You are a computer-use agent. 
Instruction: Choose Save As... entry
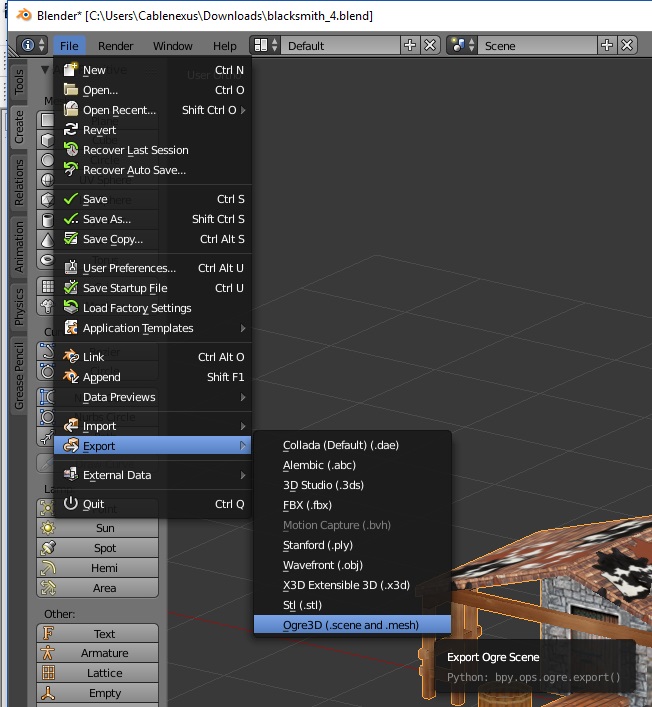[153, 219]
